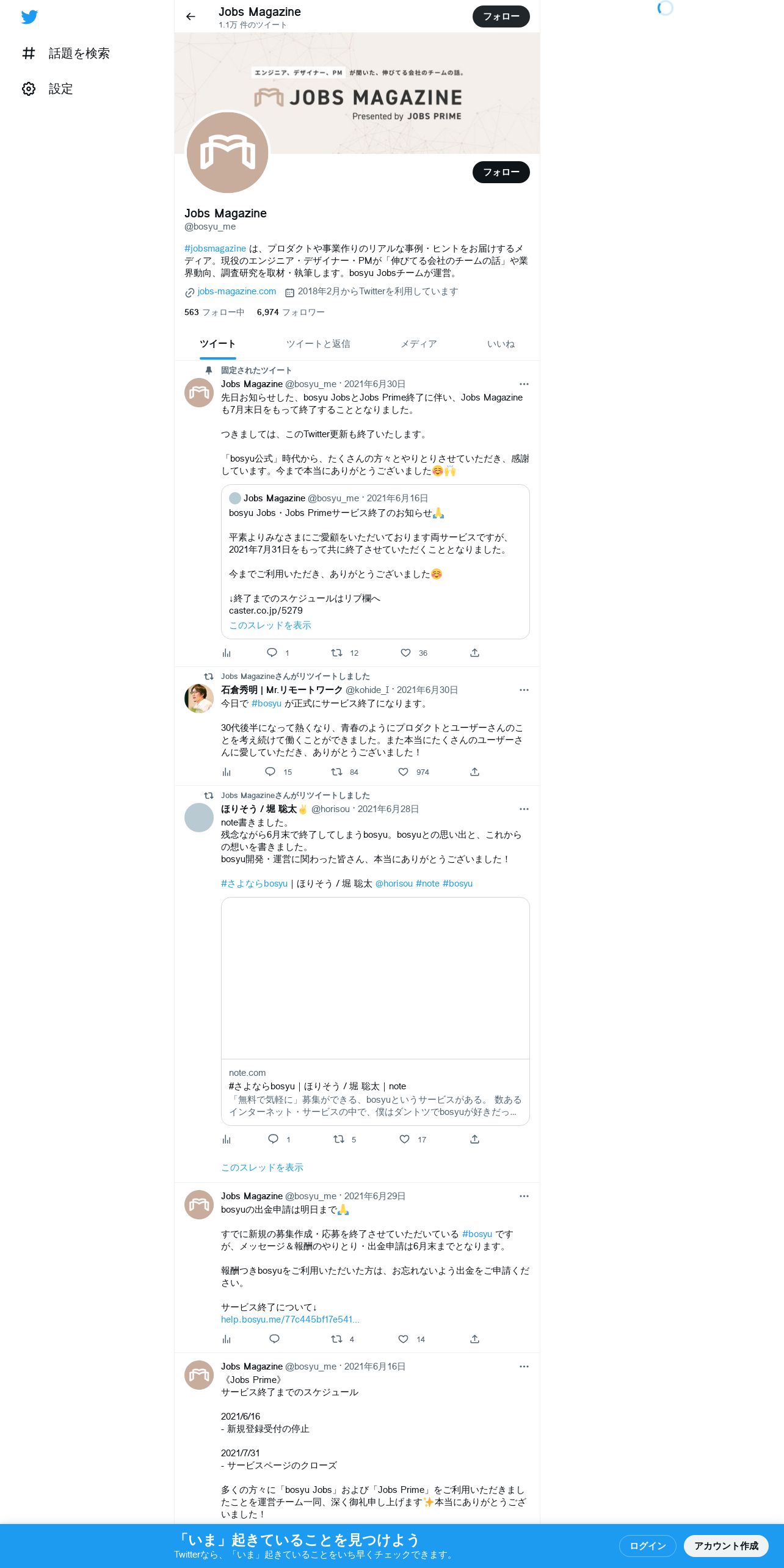The width and height of the screenshot is (784, 1568).
Task: Open the jobs-magazine.com profile link
Action: tap(237, 291)
